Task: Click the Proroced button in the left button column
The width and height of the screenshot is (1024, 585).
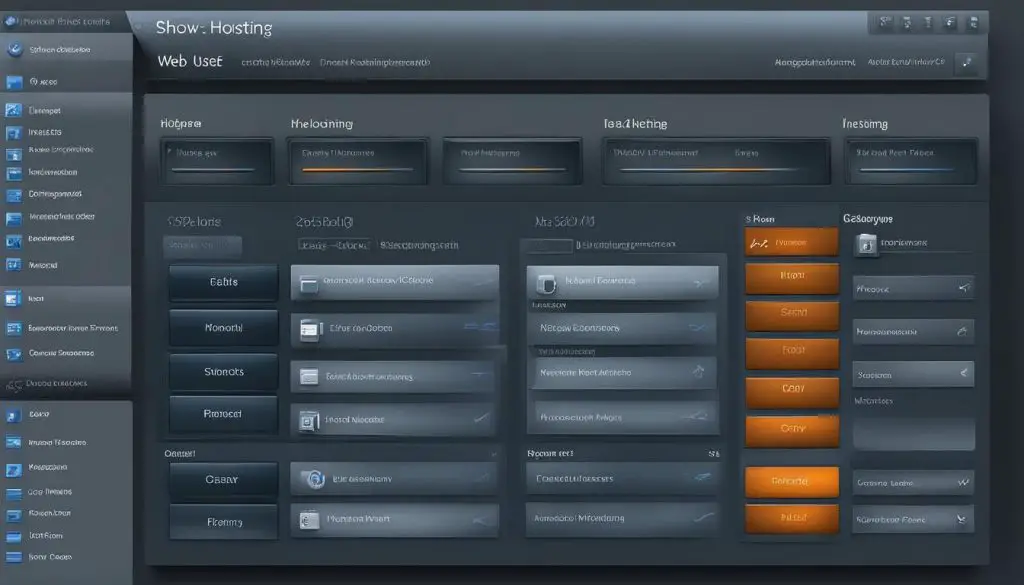Action: [222, 414]
